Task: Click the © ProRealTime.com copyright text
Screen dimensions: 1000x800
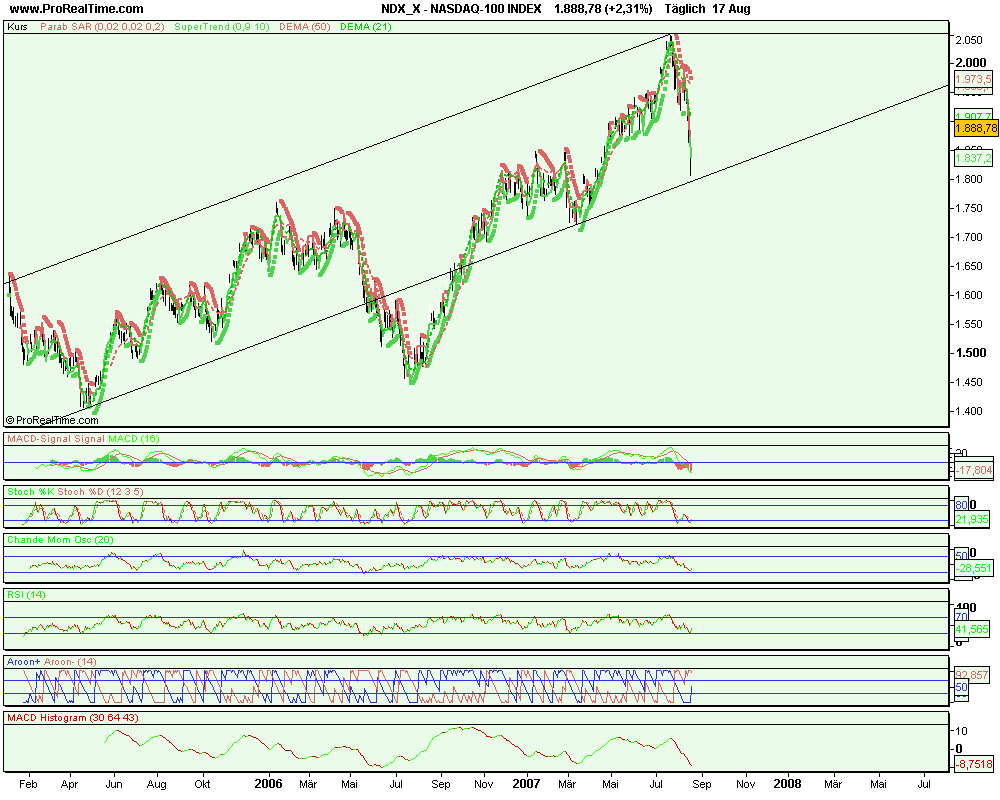Action: pyautogui.click(x=52, y=420)
